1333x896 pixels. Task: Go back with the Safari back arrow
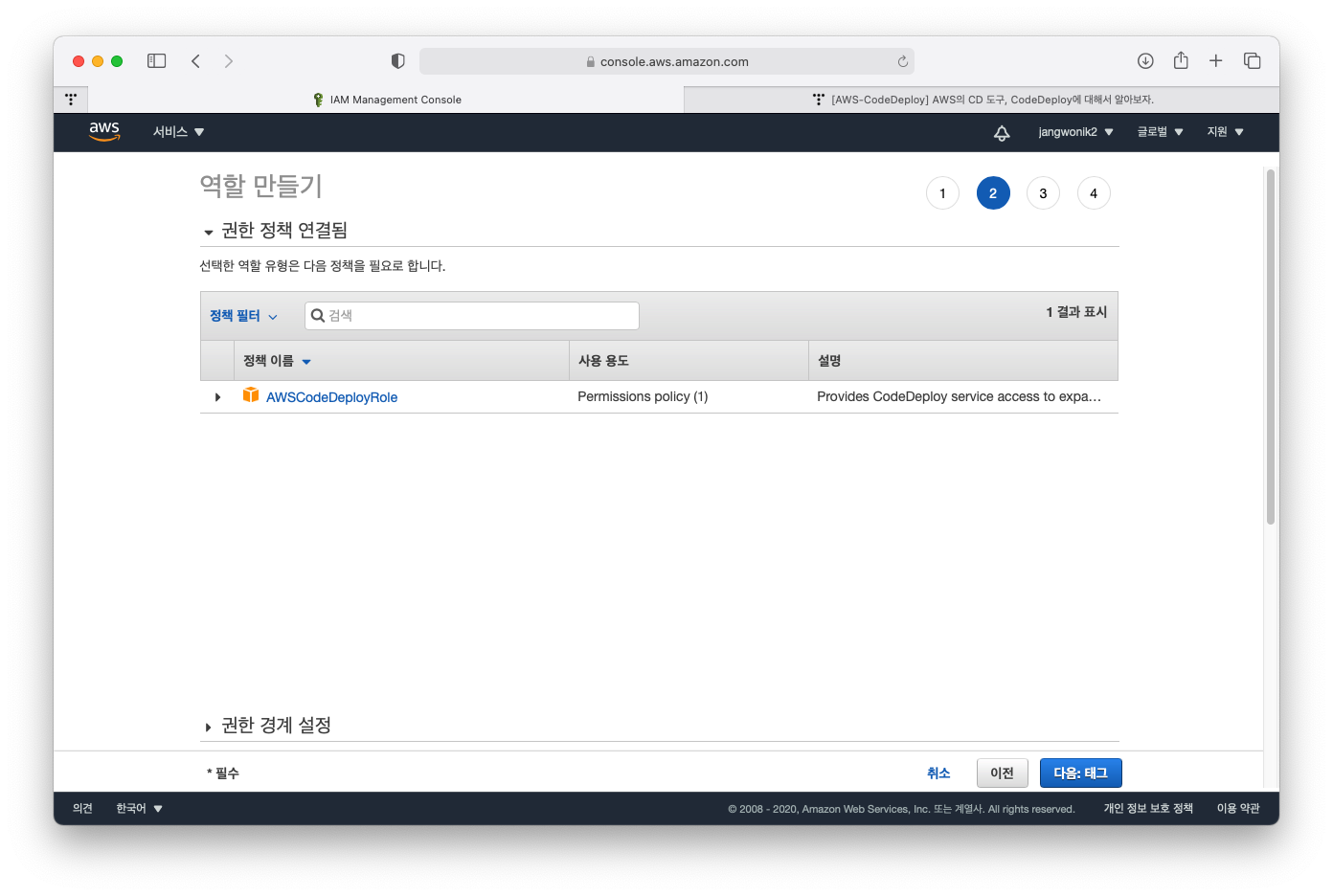[195, 61]
